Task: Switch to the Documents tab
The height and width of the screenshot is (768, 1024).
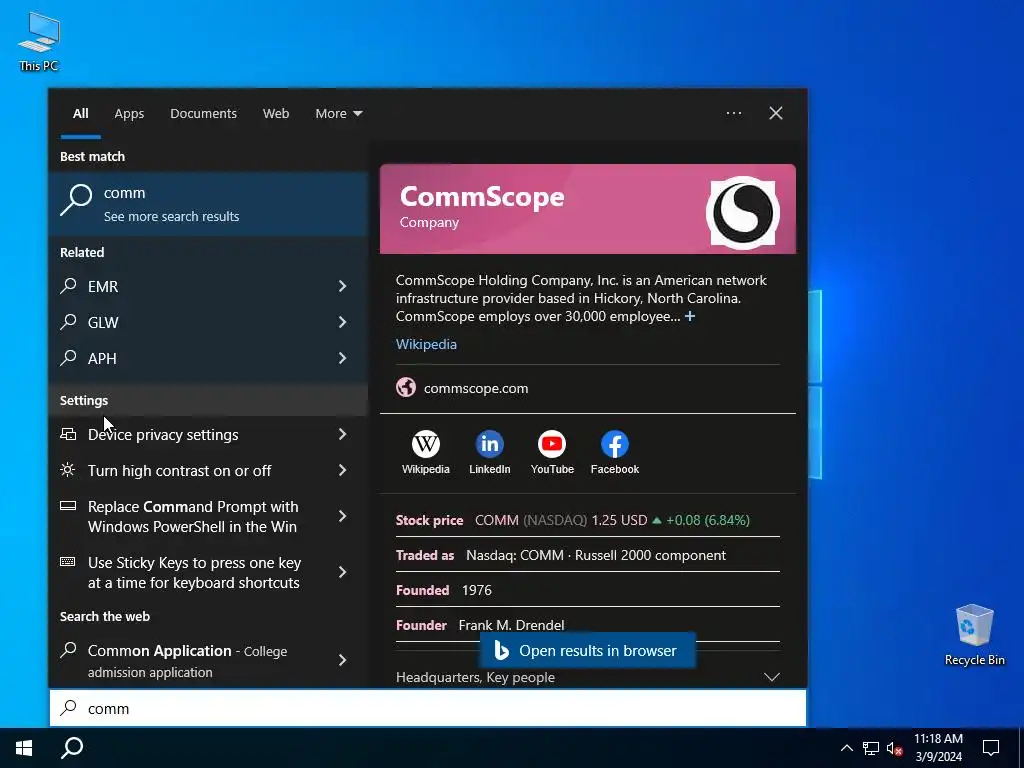Action: pyautogui.click(x=203, y=113)
